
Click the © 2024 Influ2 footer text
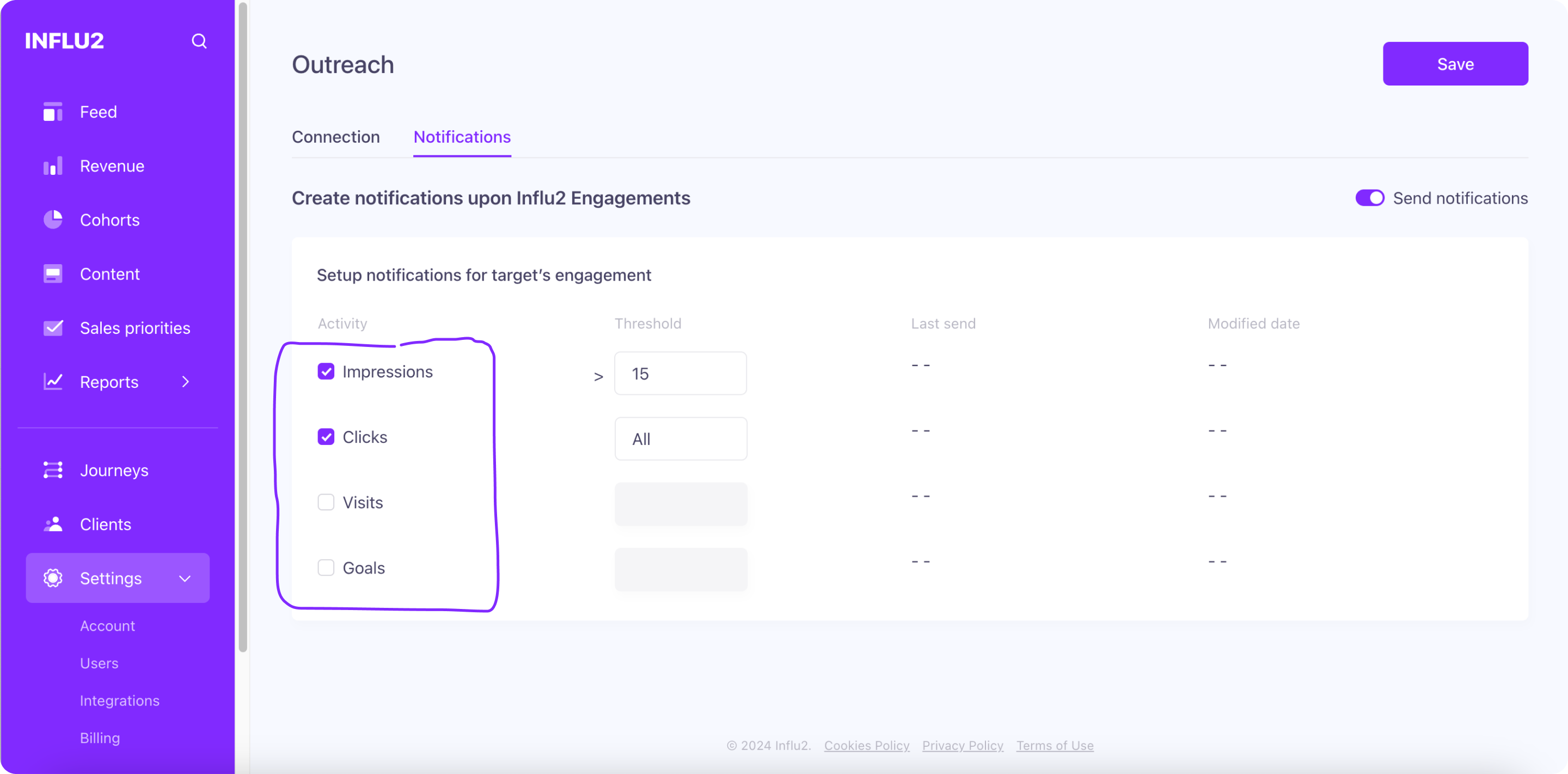pos(769,745)
